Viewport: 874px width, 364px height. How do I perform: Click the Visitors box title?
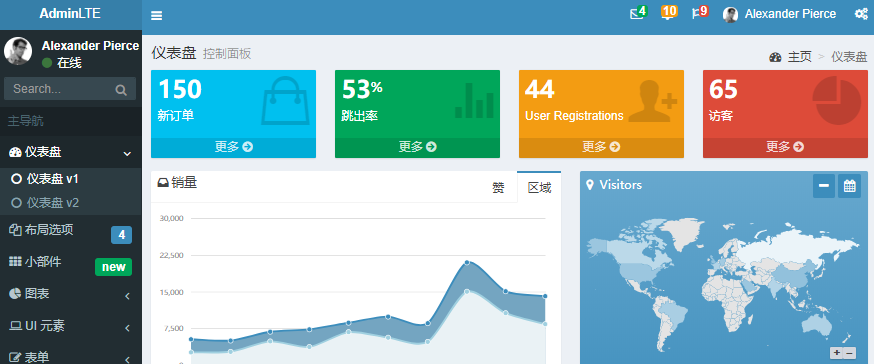[x=620, y=185]
